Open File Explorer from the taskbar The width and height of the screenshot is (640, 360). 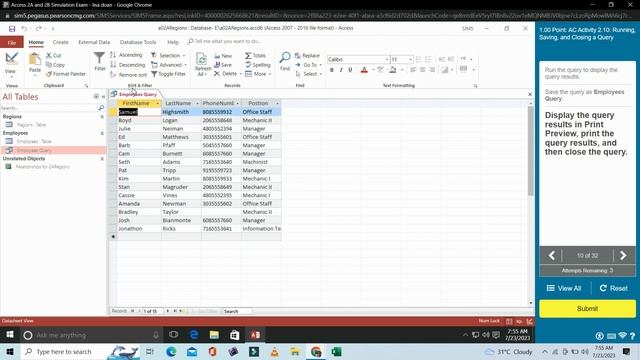295,351
